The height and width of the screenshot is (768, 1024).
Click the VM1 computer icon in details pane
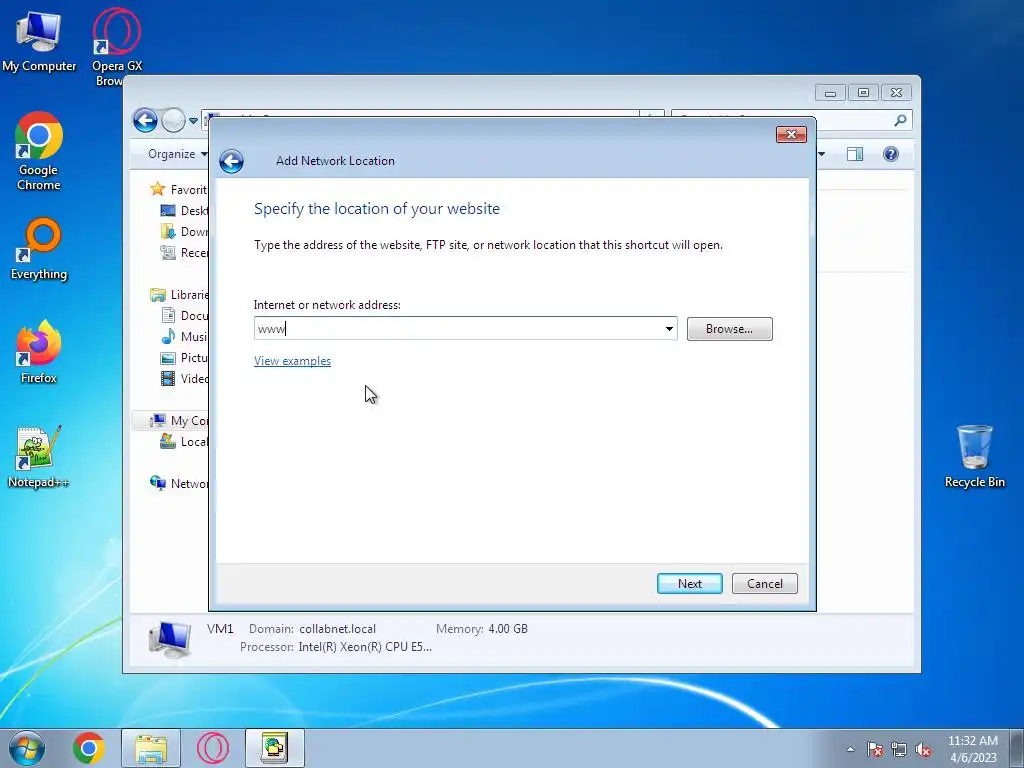pos(170,639)
